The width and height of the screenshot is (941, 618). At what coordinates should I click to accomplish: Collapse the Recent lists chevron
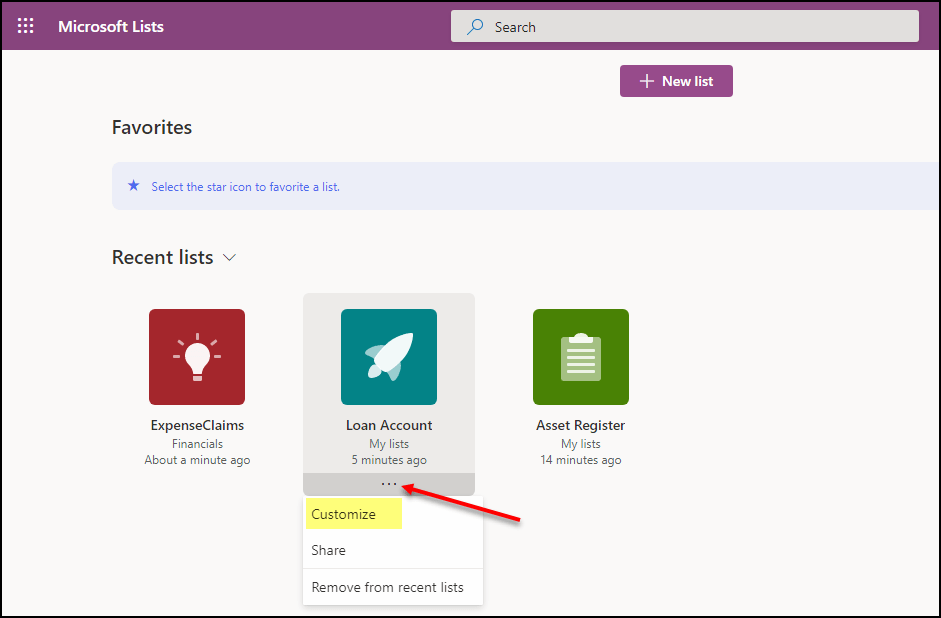229,258
